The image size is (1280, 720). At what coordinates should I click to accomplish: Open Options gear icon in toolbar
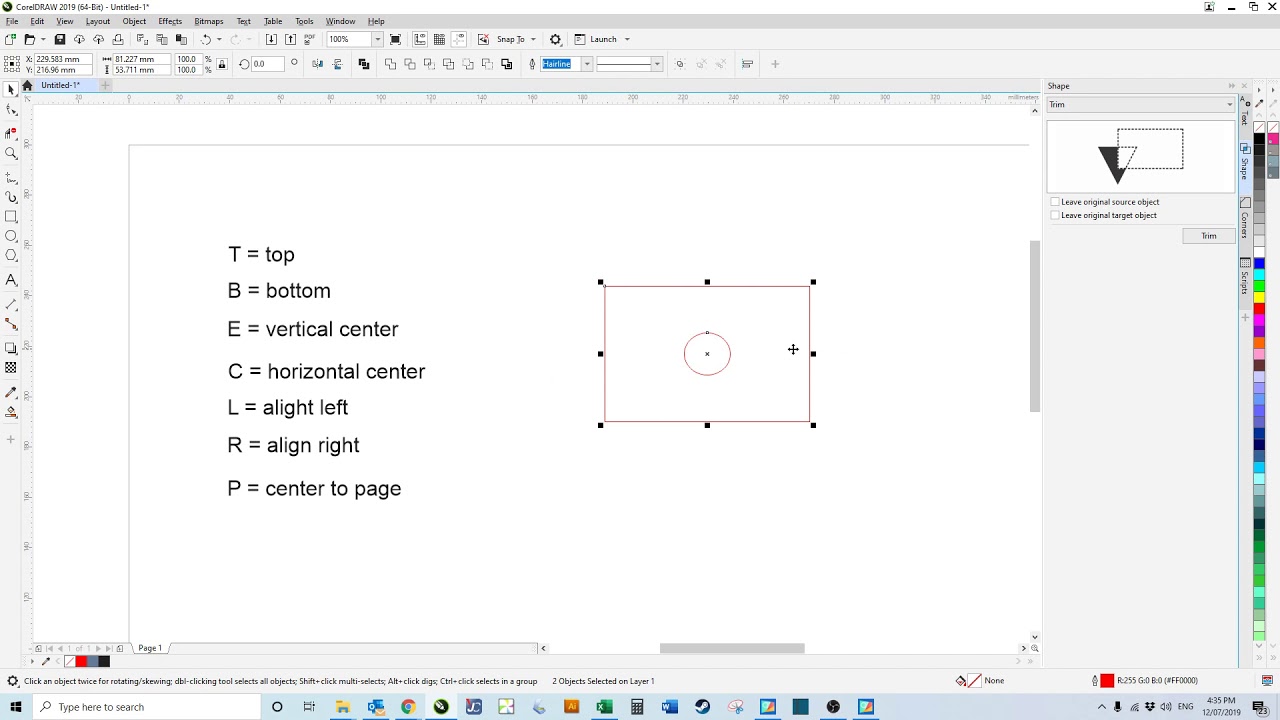[556, 39]
